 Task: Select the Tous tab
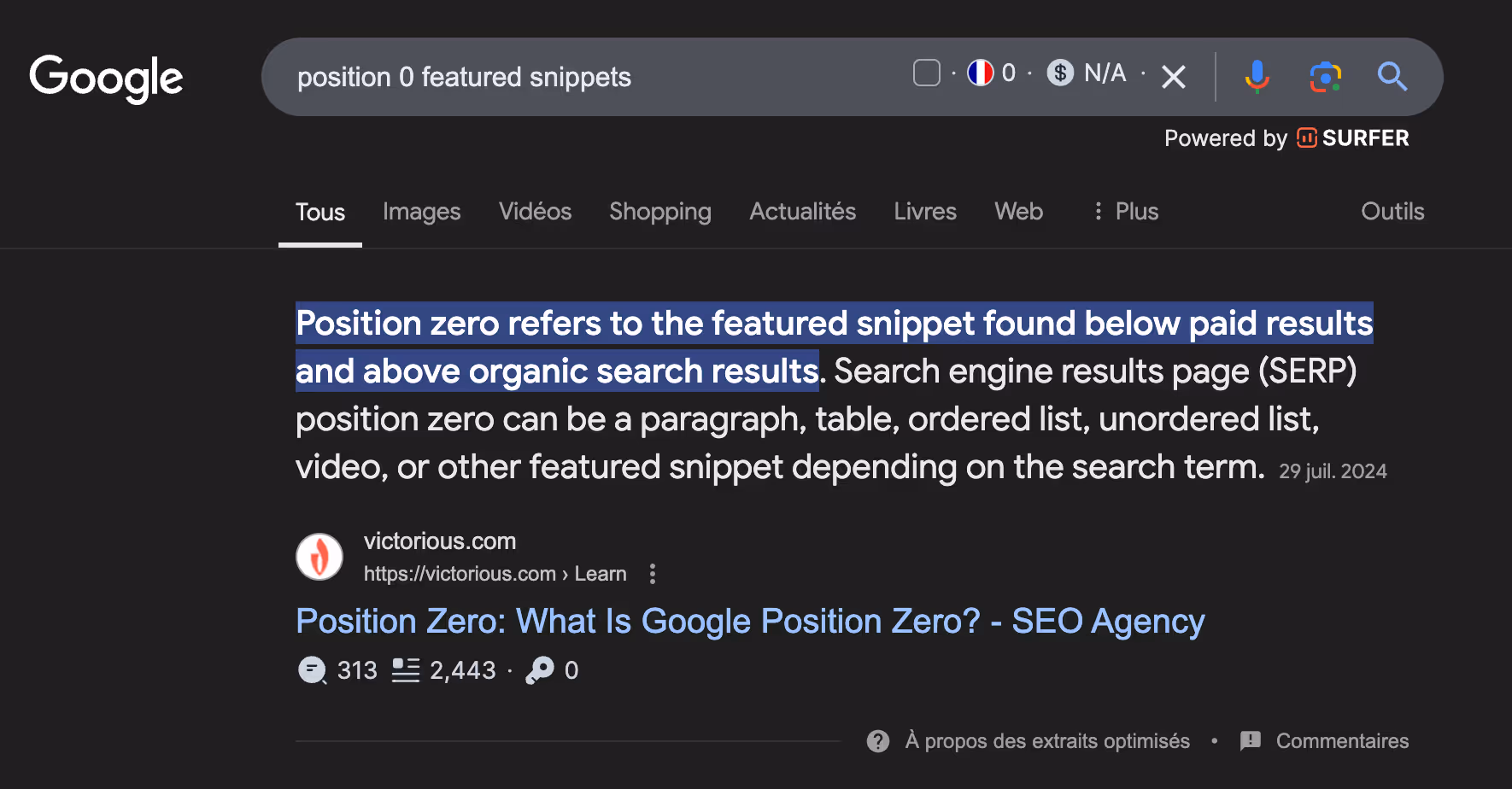(x=320, y=212)
